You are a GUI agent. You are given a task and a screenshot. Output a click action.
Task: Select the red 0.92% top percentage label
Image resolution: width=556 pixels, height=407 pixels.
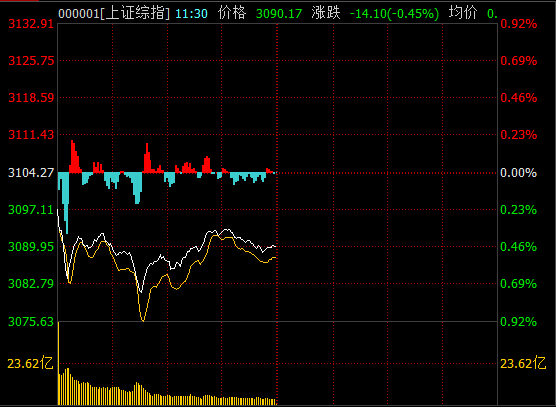pos(518,24)
